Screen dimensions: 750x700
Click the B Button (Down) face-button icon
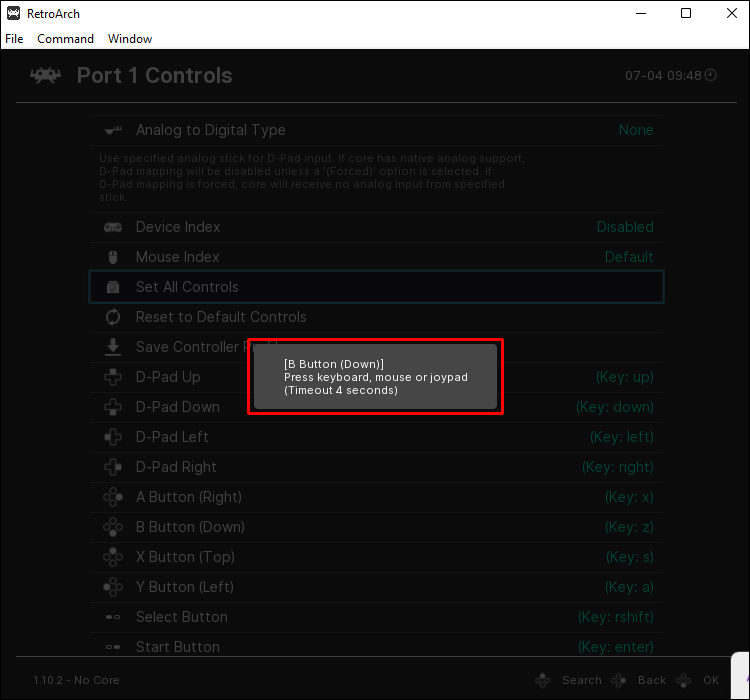click(113, 527)
